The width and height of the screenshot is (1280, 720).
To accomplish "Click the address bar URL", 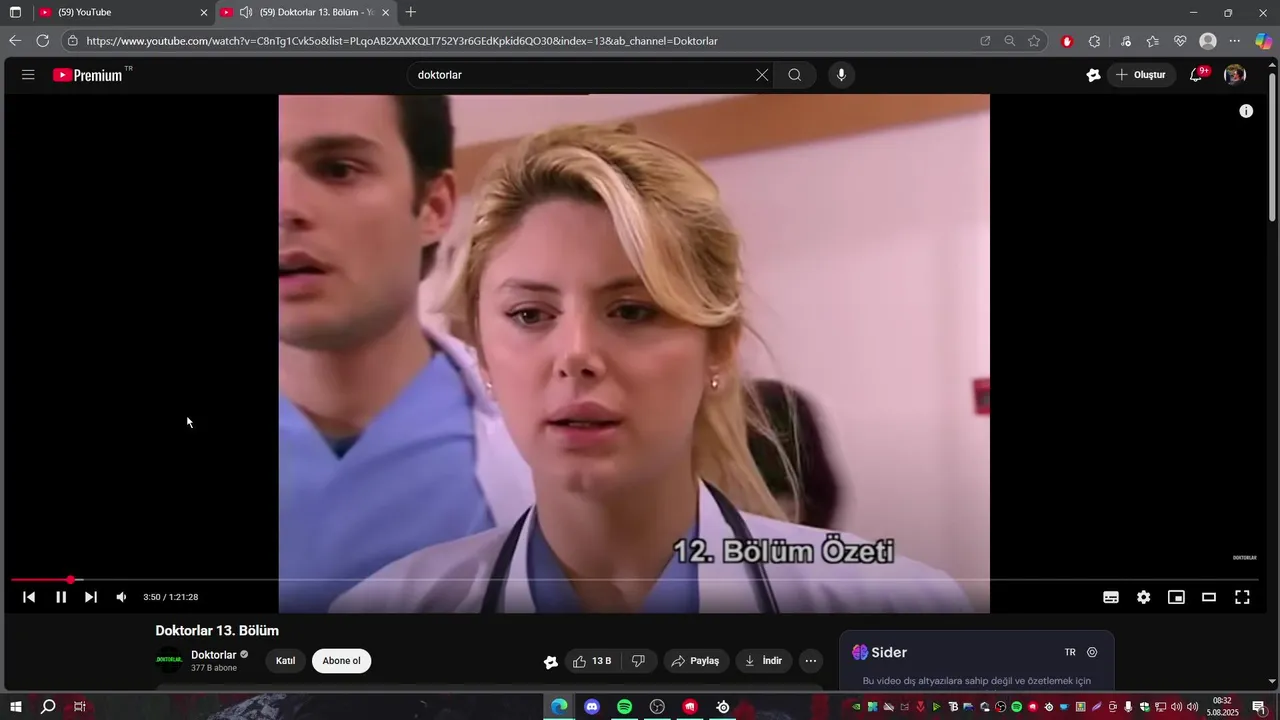I will tap(402, 41).
